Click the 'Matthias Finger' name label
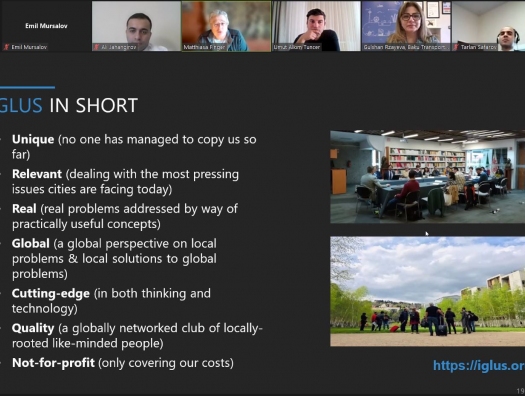The image size is (525, 396). 204,47
